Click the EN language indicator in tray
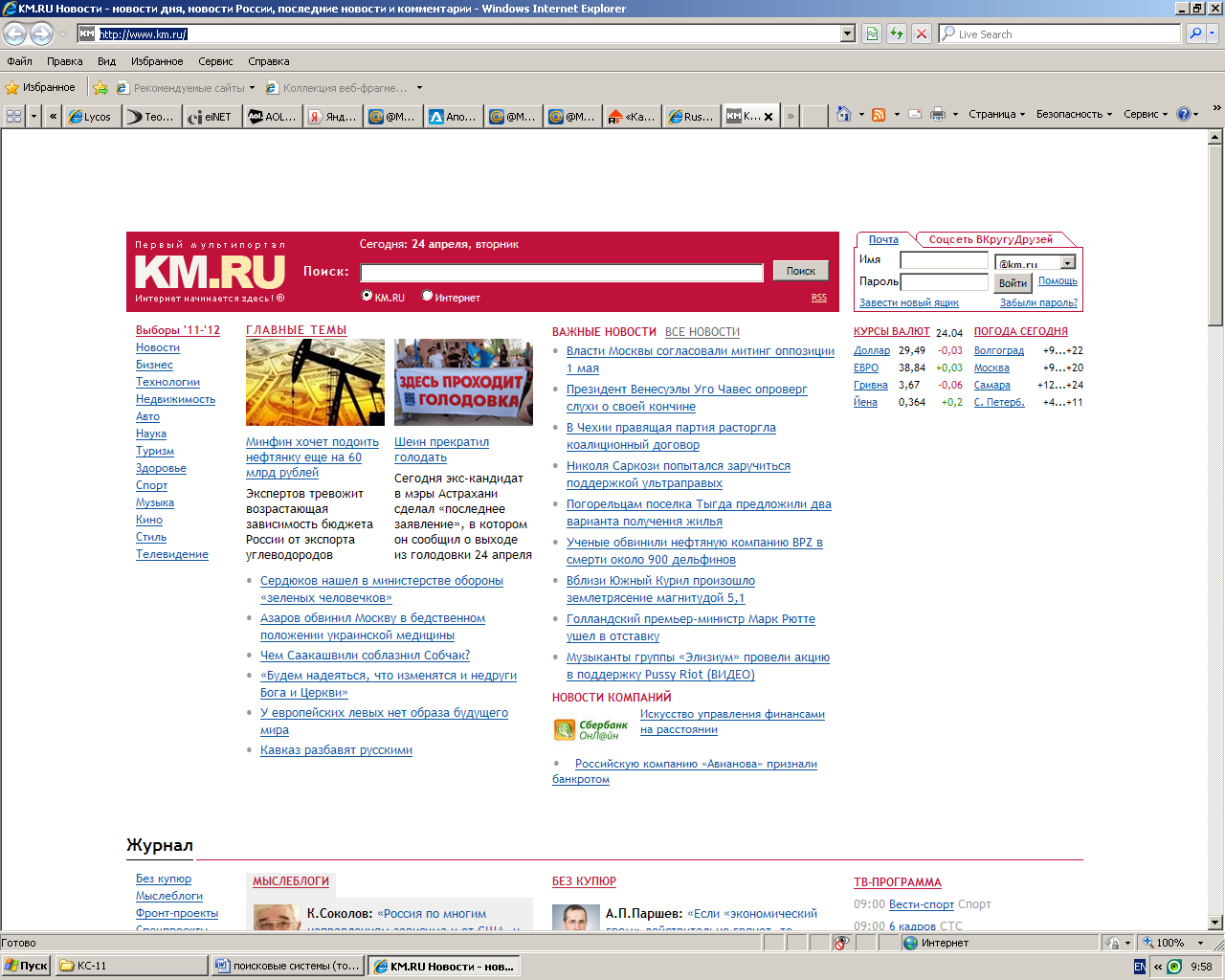This screenshot has width=1225, height=980. click(x=1139, y=967)
